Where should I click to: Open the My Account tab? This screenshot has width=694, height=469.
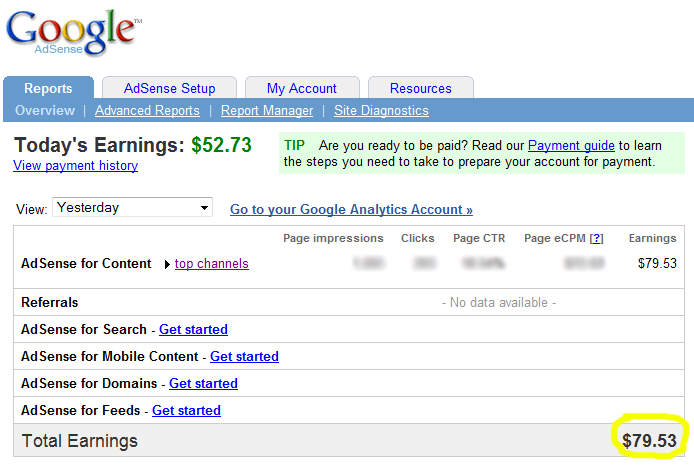tap(302, 88)
